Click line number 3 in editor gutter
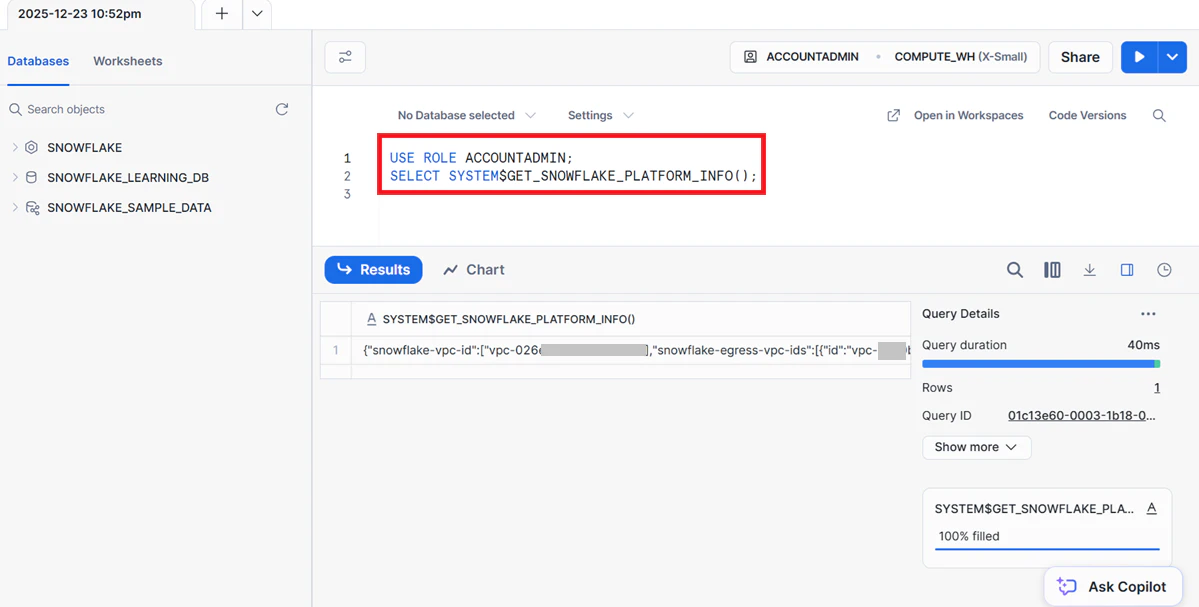Viewport: 1199px width, 607px height. [347, 194]
